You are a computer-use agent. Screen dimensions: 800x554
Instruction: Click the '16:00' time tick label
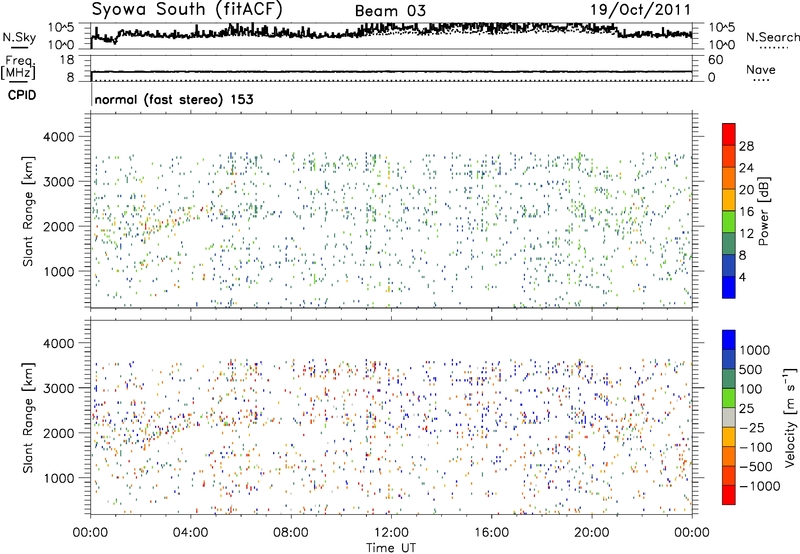tap(491, 533)
